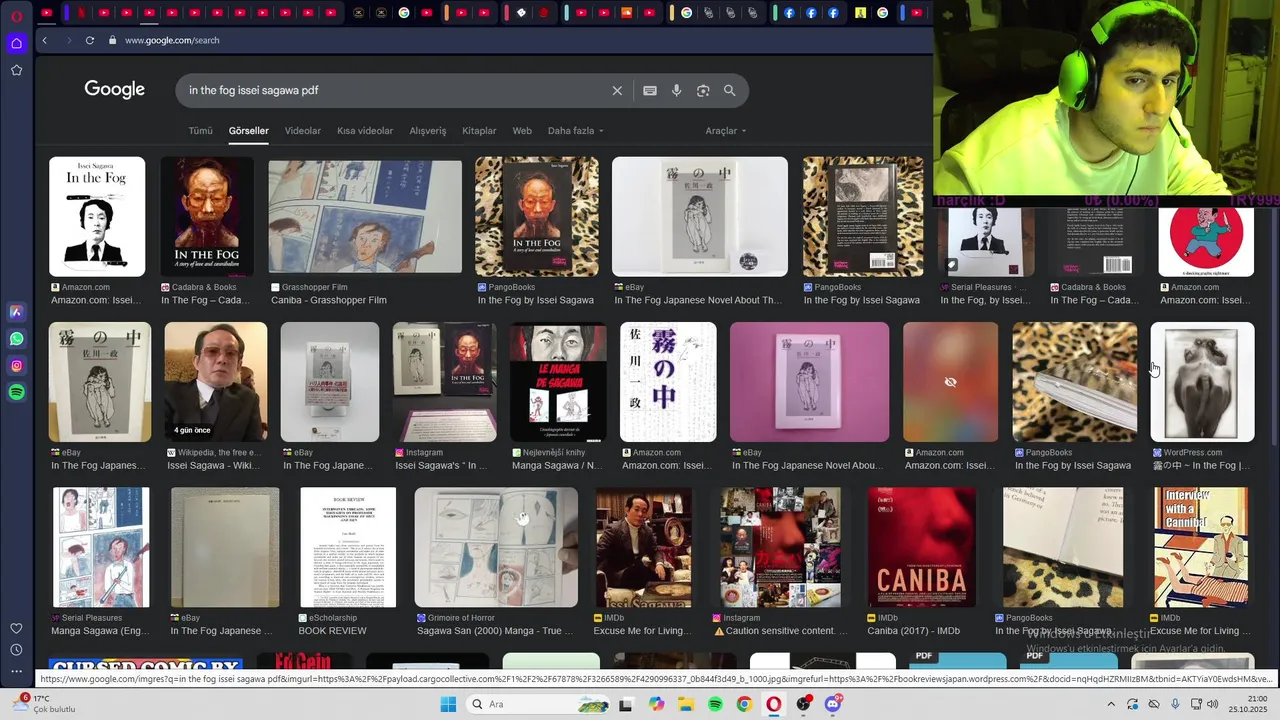Open Chrome from the taskbar
The image size is (1280, 720).
[744, 704]
